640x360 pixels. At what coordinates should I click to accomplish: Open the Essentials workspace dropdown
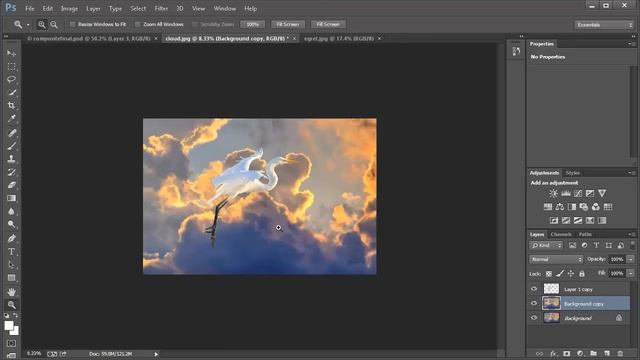coord(604,25)
